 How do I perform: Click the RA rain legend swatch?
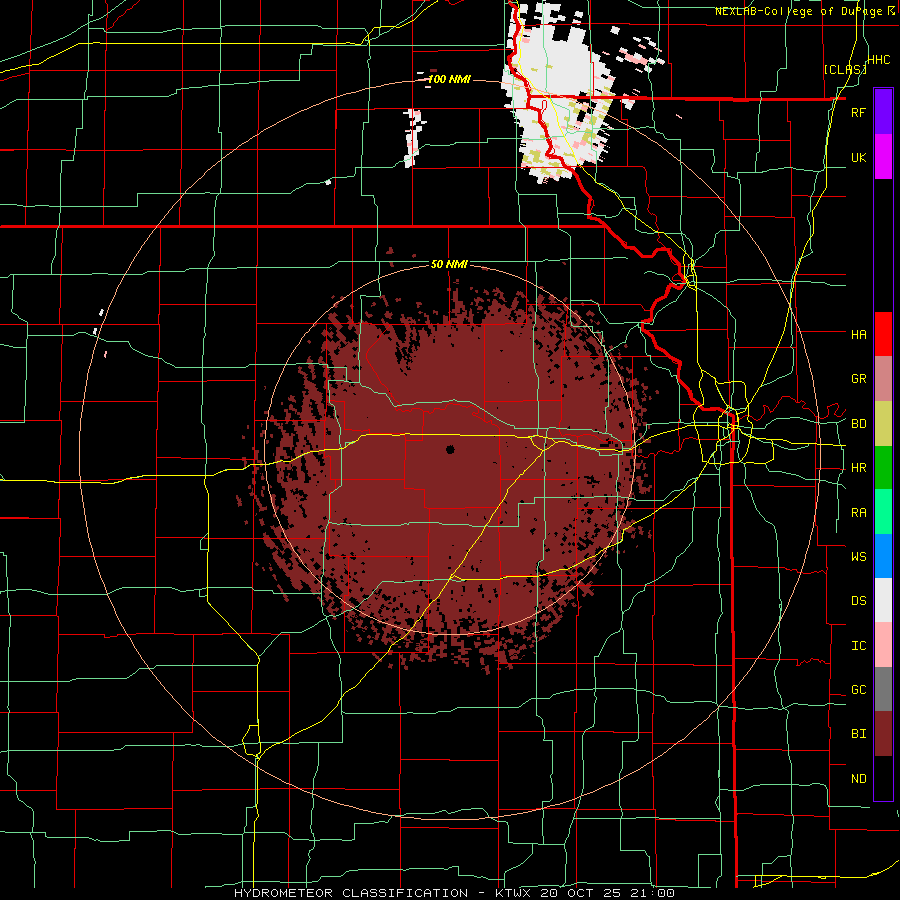(x=883, y=512)
